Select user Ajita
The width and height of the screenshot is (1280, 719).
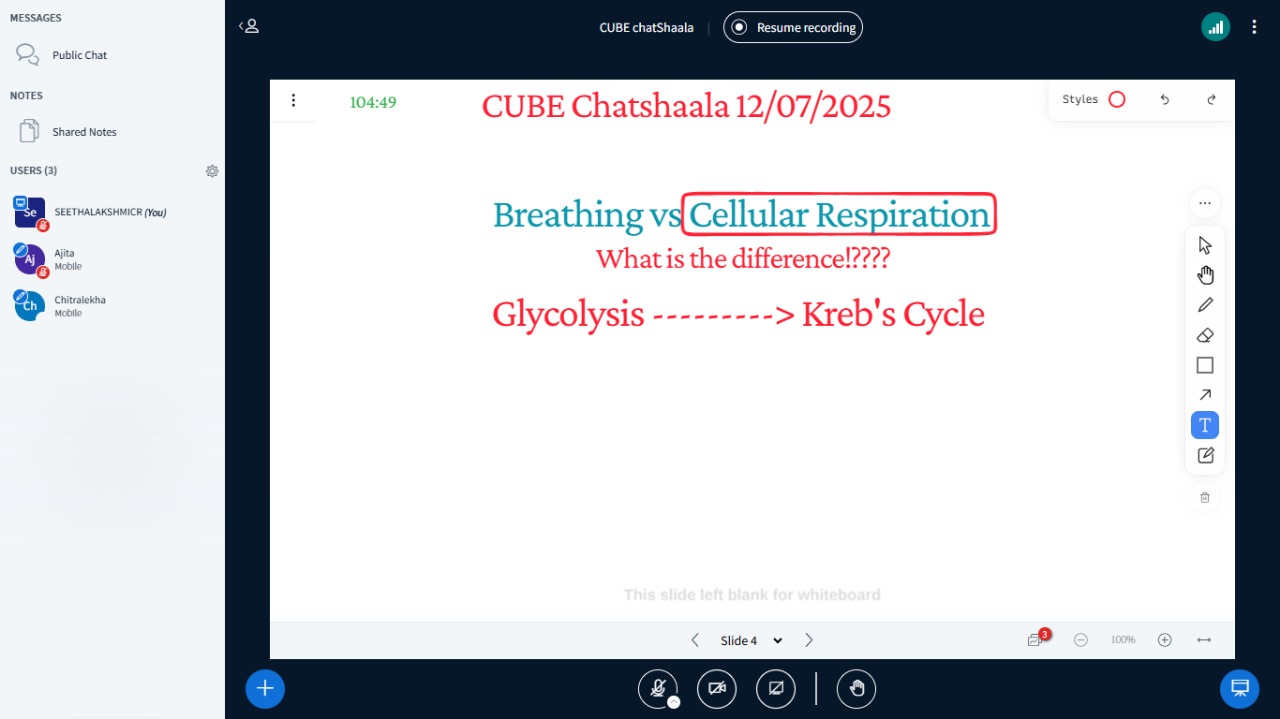tap(112, 259)
